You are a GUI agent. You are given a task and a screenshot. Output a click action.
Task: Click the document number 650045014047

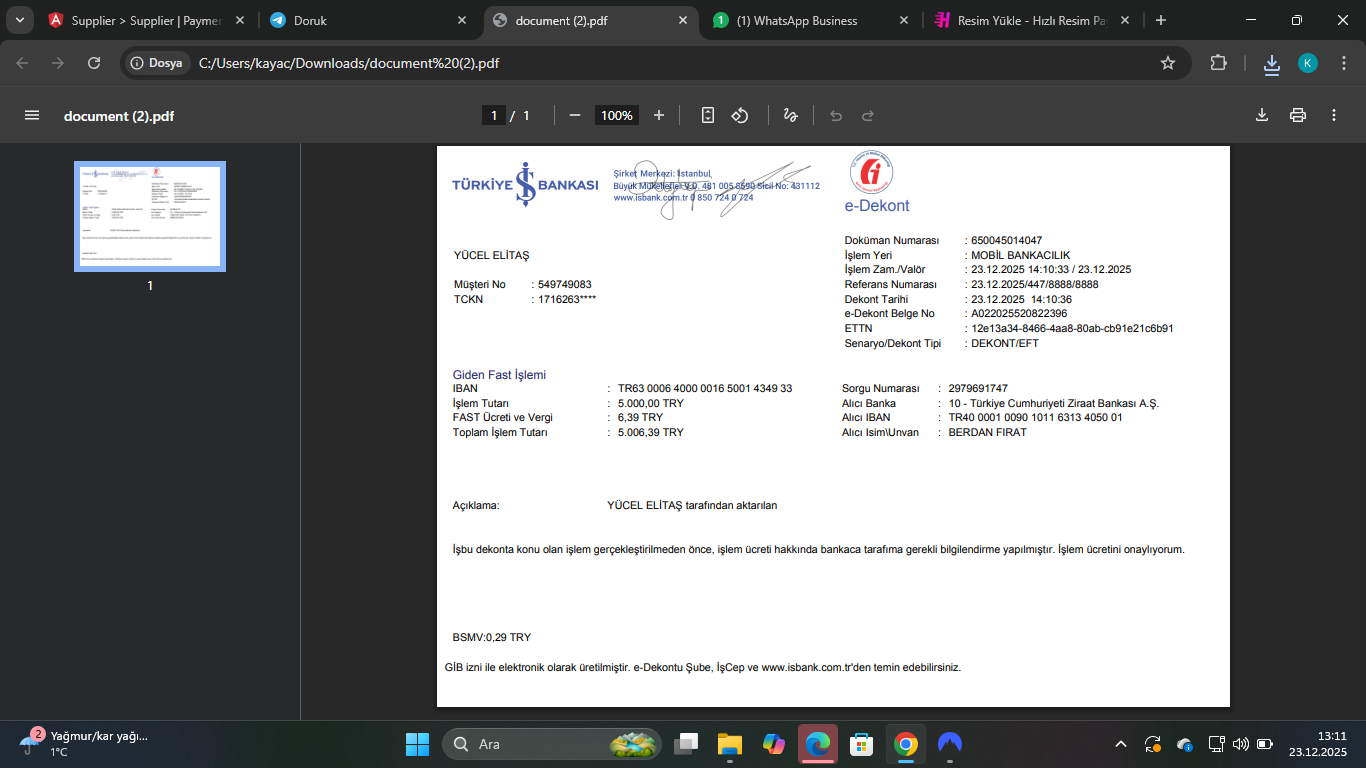click(x=1006, y=241)
